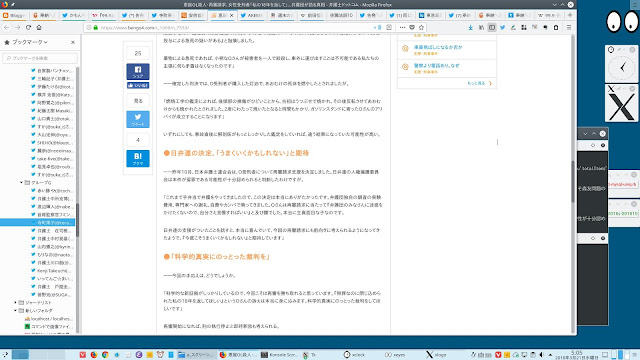Viewport: 640px width, 360px height.
Task: Collapse the 新しいフォルダ bookmark folder
Action: pyautogui.click(x=16, y=311)
